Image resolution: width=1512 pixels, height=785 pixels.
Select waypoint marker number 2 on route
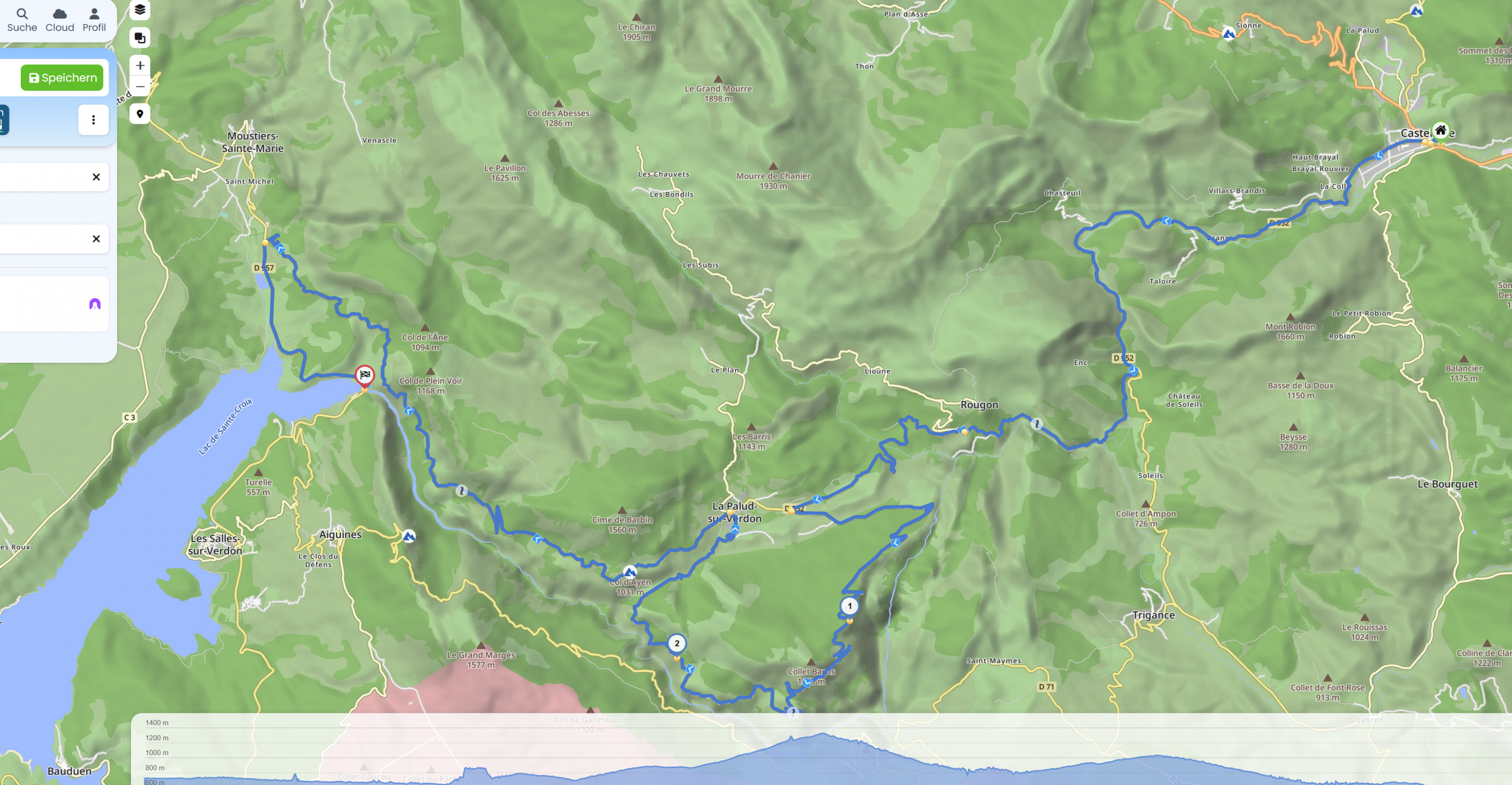tap(677, 644)
